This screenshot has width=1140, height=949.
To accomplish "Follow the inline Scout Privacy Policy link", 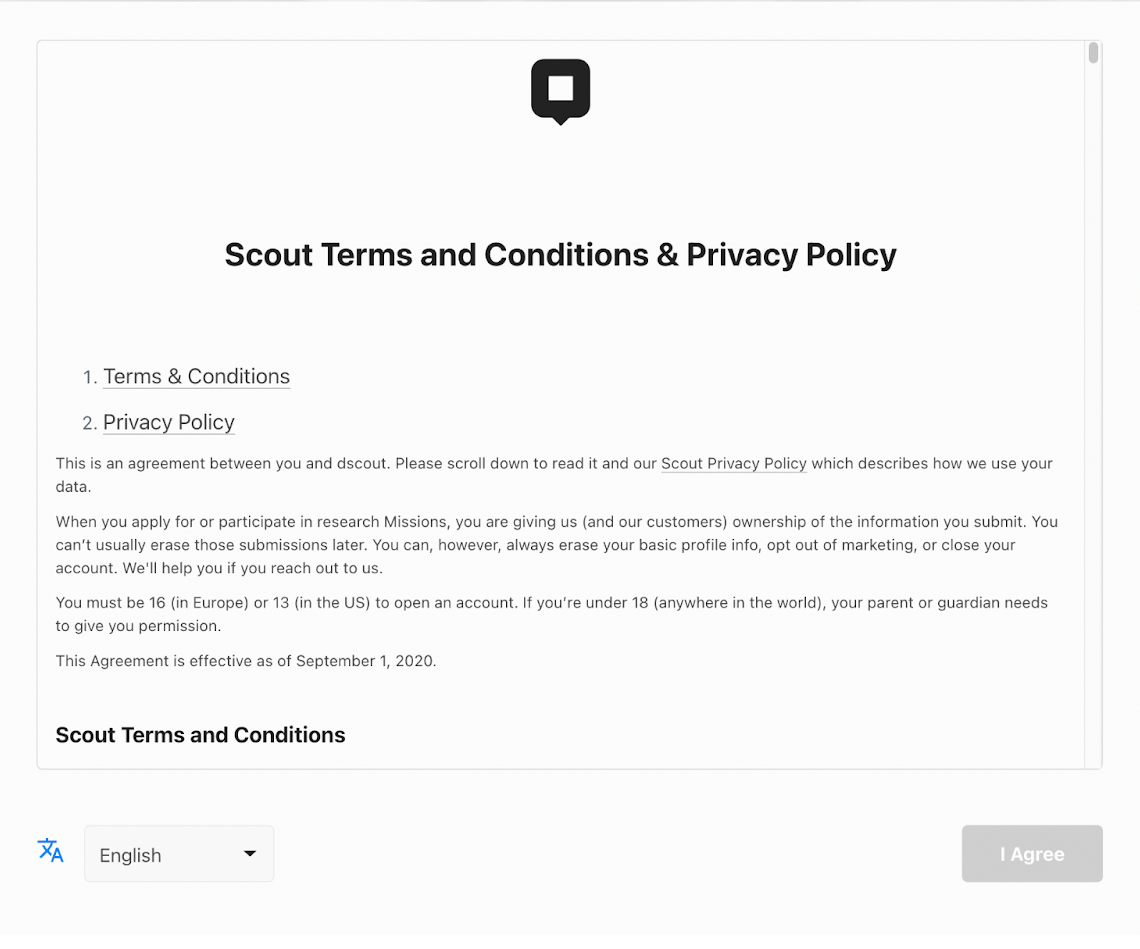I will tap(734, 464).
